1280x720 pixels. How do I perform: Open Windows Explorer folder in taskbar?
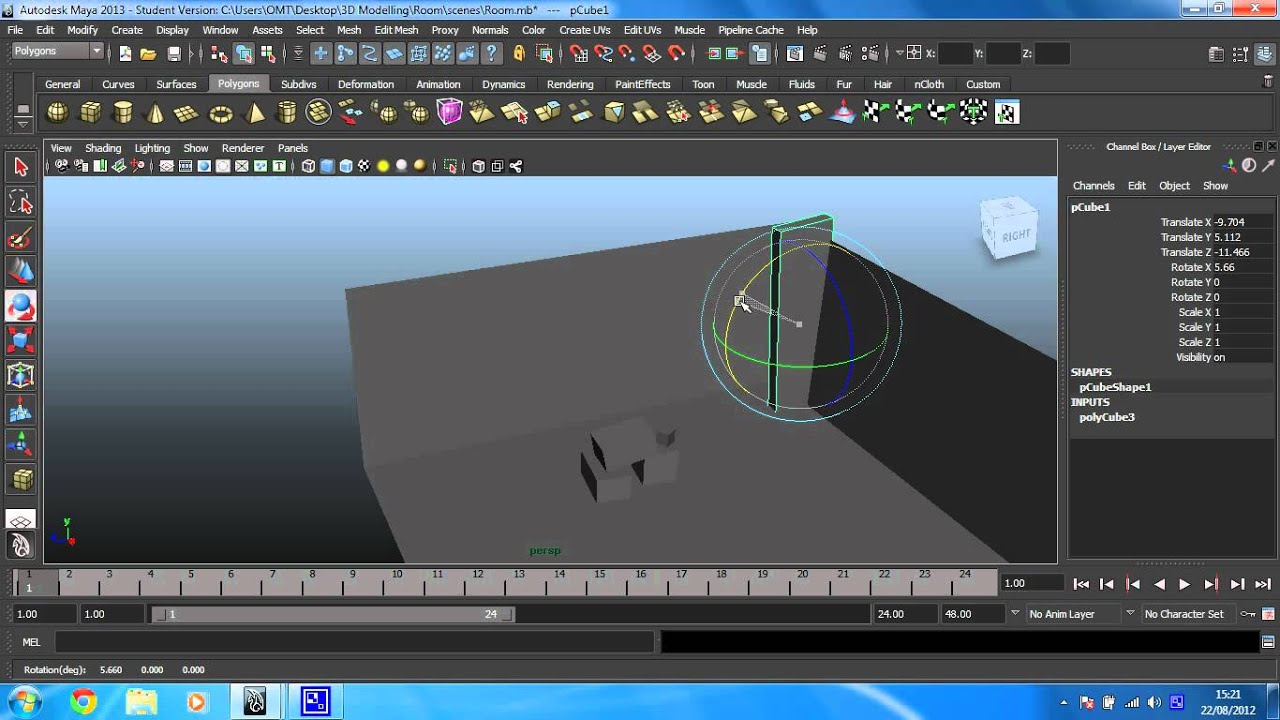pos(141,702)
